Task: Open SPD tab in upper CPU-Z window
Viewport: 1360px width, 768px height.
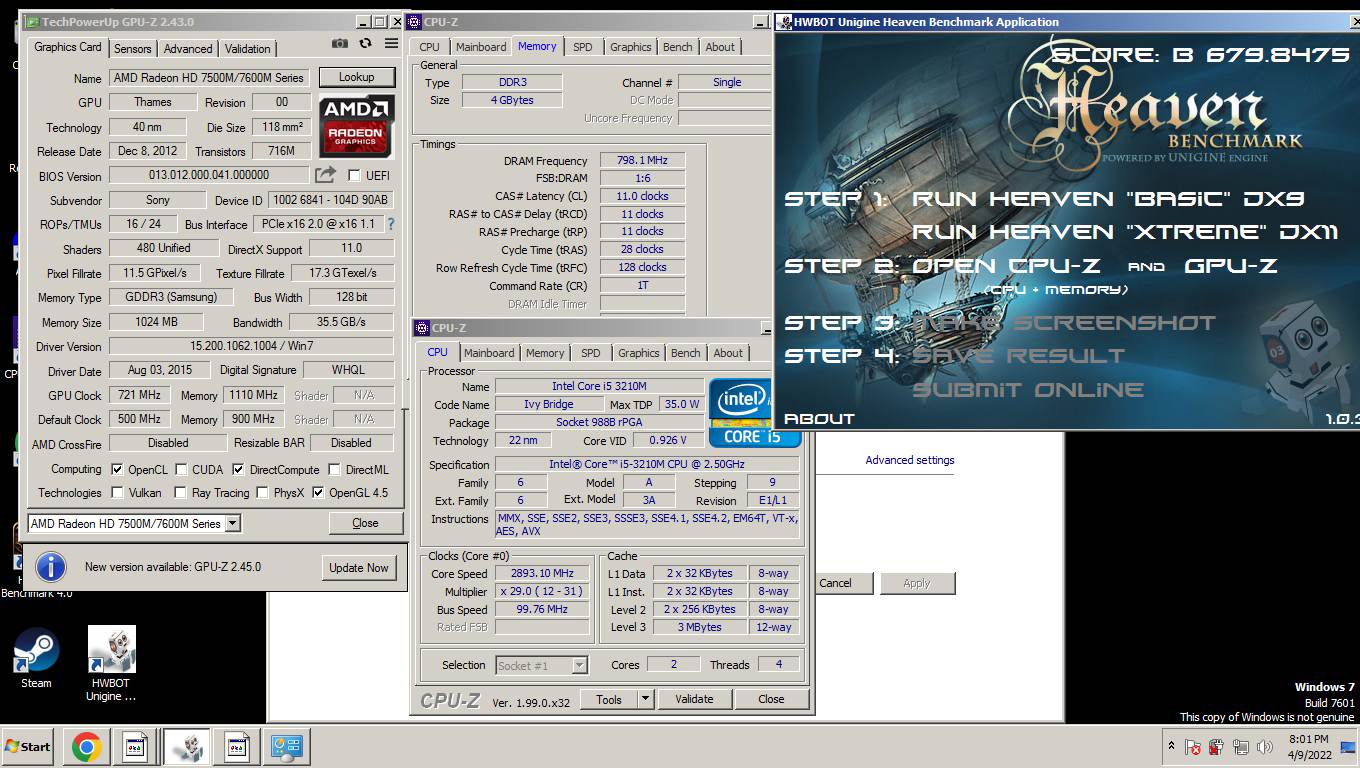Action: 583,47
